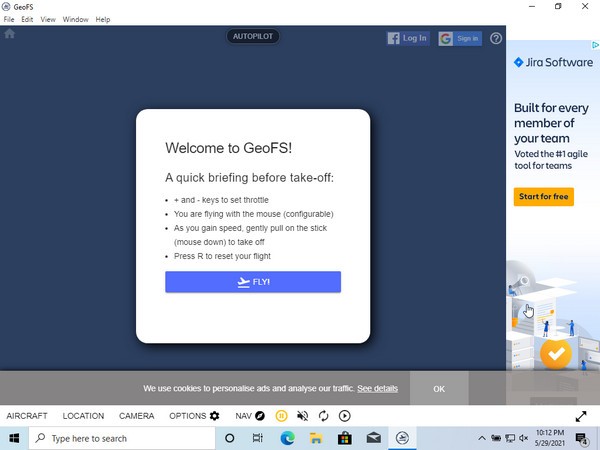600x450 pixels.
Task: Open the File menu
Action: 9,19
